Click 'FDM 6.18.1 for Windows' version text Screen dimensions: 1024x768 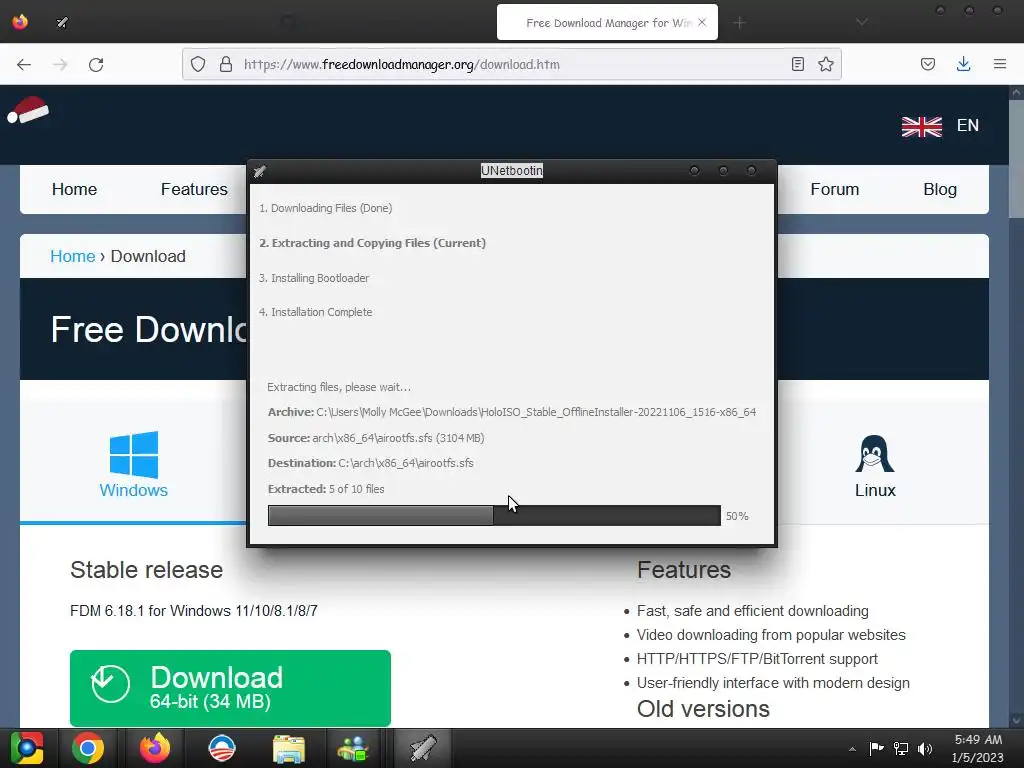[x=193, y=611]
